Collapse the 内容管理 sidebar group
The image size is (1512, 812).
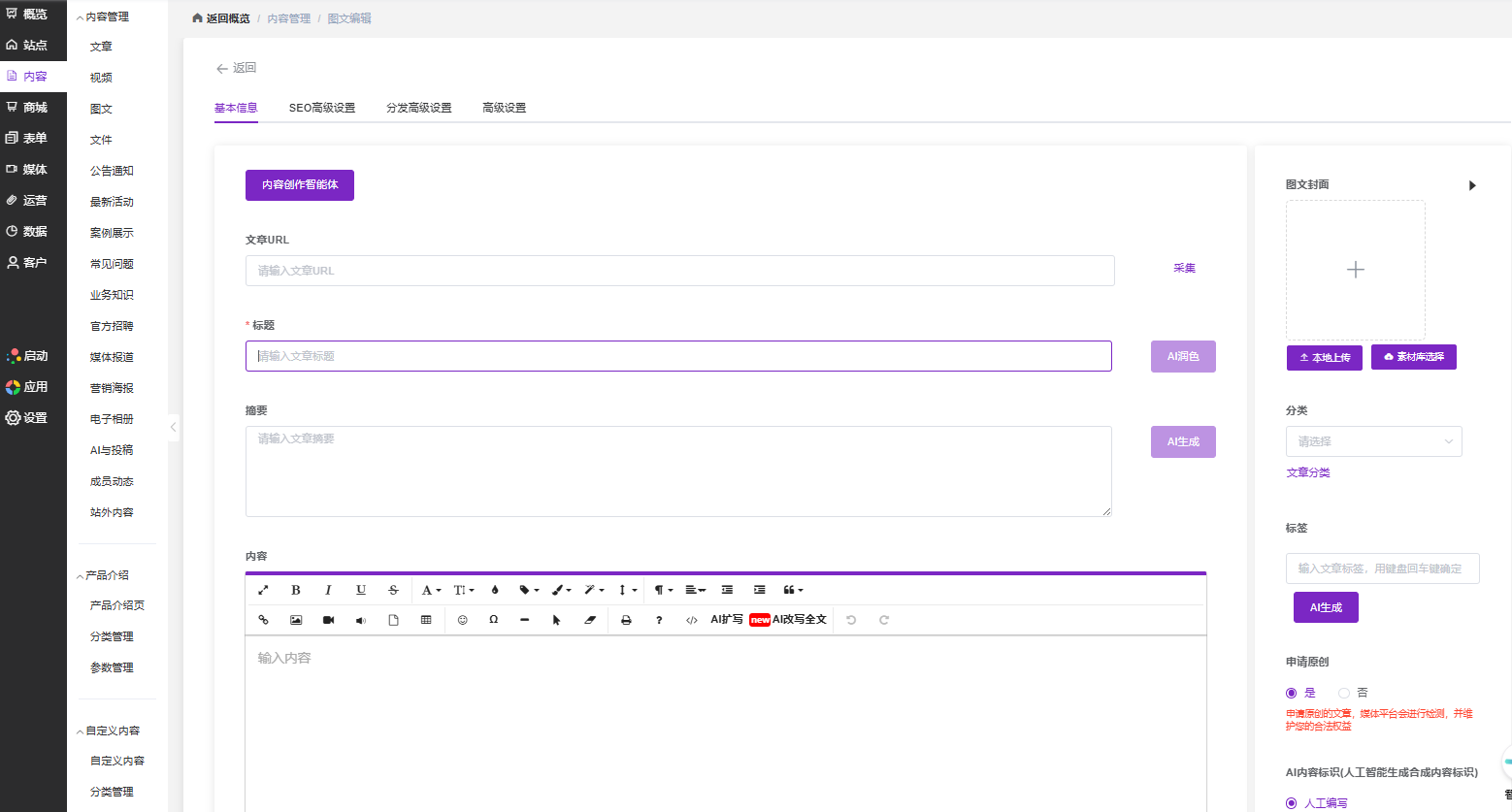click(102, 16)
